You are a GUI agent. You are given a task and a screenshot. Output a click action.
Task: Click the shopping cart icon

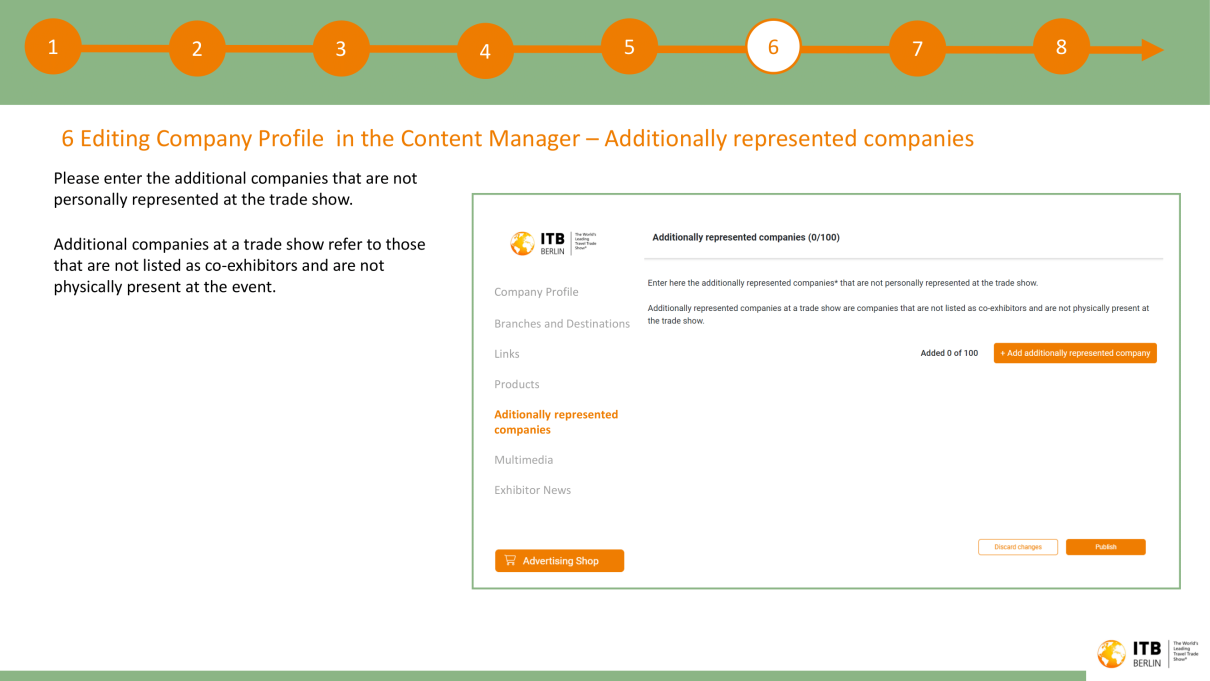pyautogui.click(x=510, y=561)
